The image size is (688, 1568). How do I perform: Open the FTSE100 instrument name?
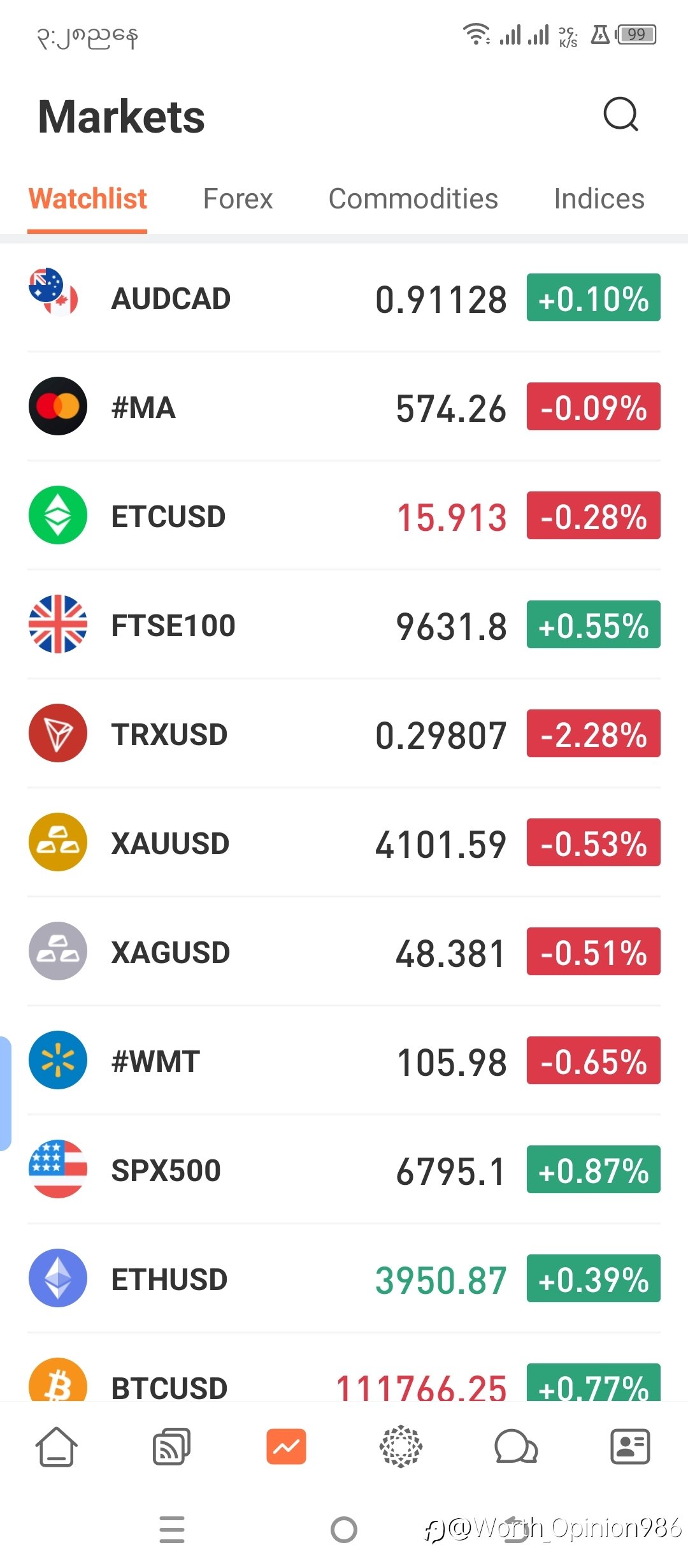pos(173,625)
